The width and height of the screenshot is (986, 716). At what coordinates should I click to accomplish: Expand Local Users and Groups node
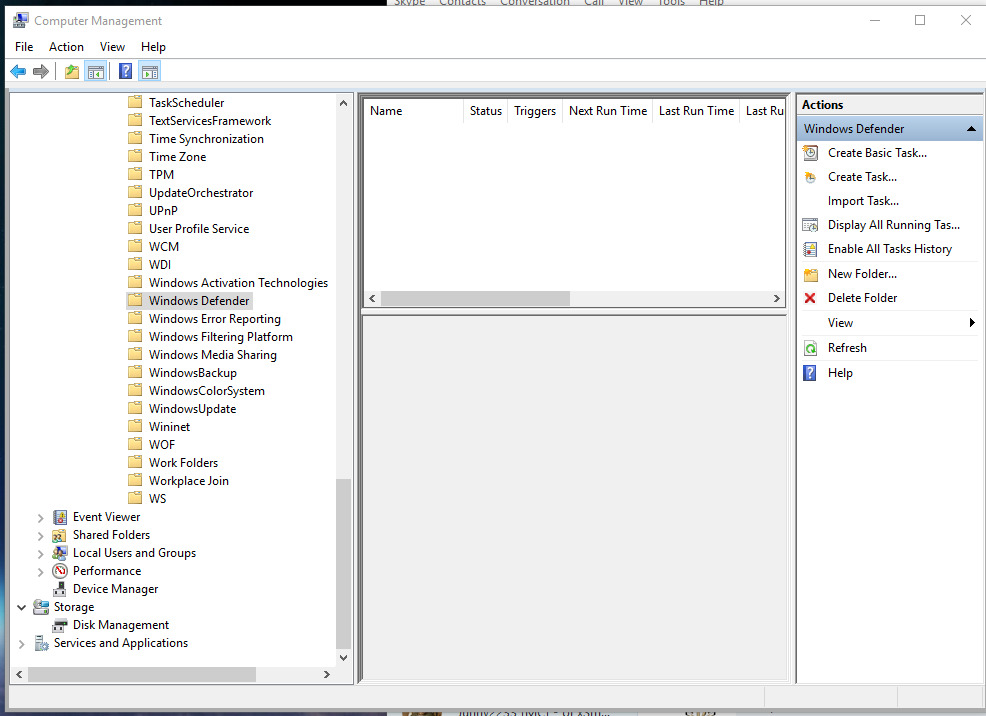[40, 554]
